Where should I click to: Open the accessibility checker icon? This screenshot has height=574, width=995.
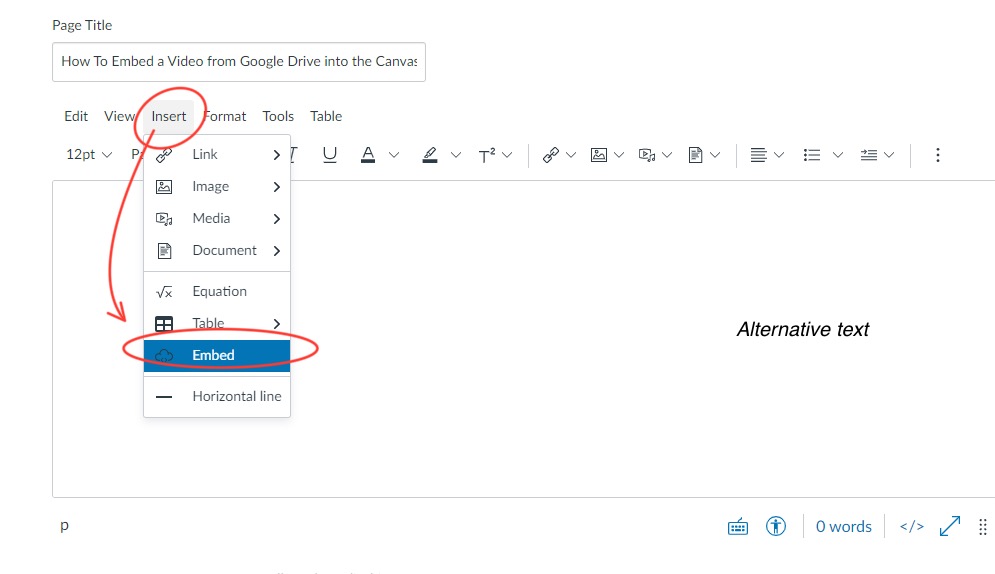776,526
